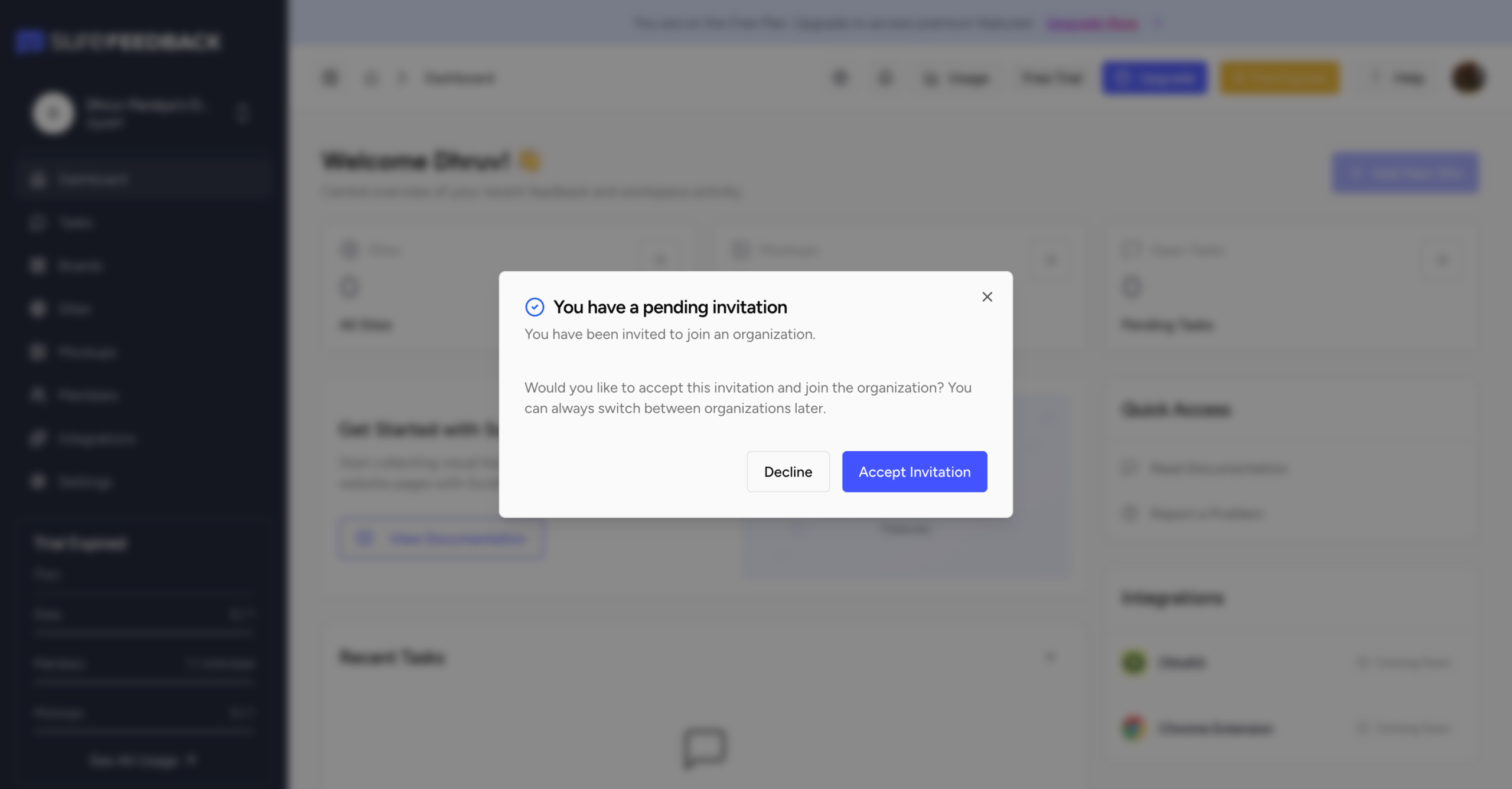
Task: Open the Dashboard sidebar item
Action: pyautogui.click(x=93, y=180)
